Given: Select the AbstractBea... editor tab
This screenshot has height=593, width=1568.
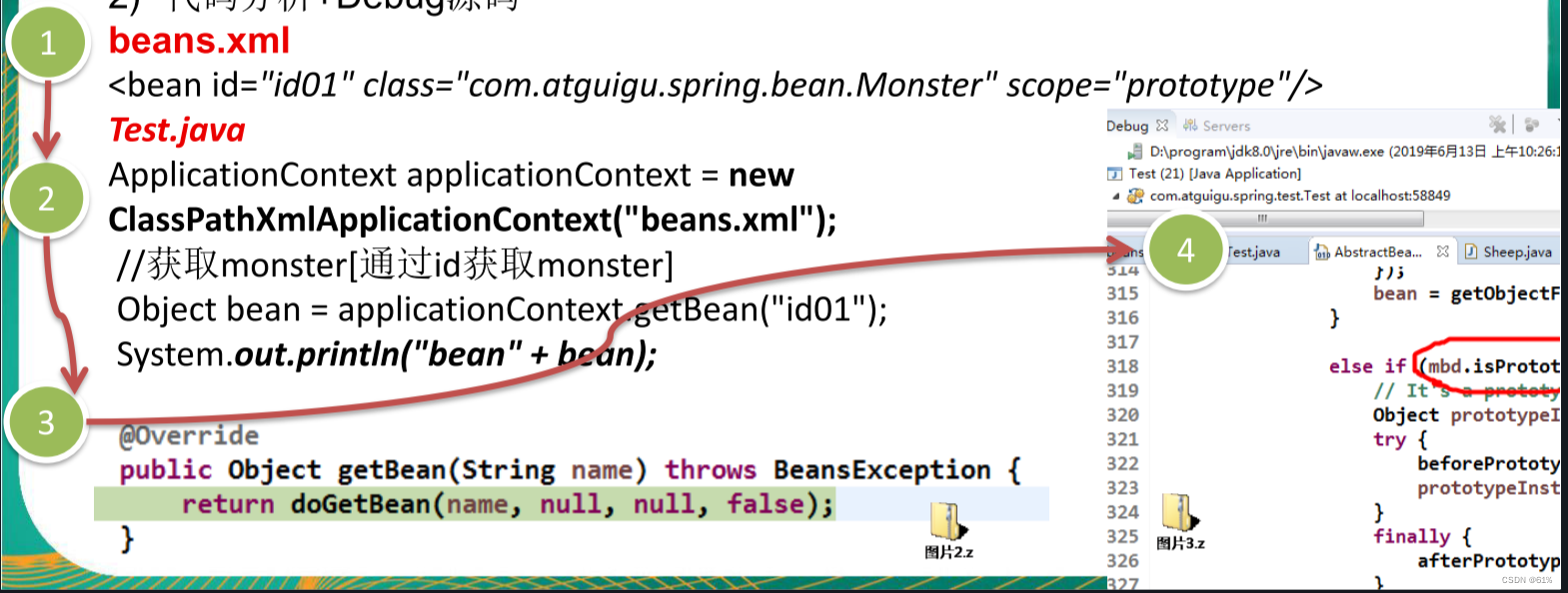Looking at the screenshot, I should point(1377,252).
